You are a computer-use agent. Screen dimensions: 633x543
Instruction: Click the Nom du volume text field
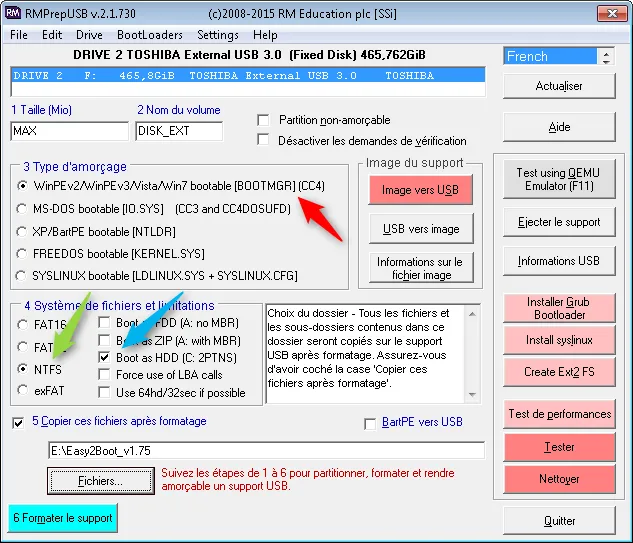click(x=179, y=131)
